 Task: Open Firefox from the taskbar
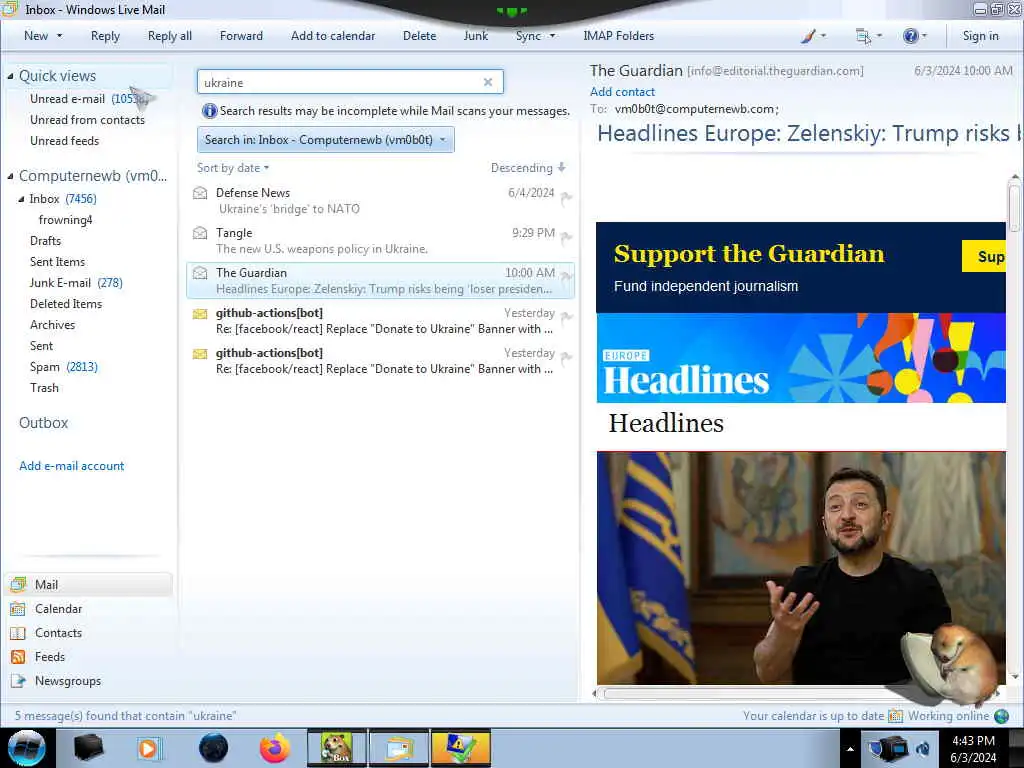(x=274, y=748)
